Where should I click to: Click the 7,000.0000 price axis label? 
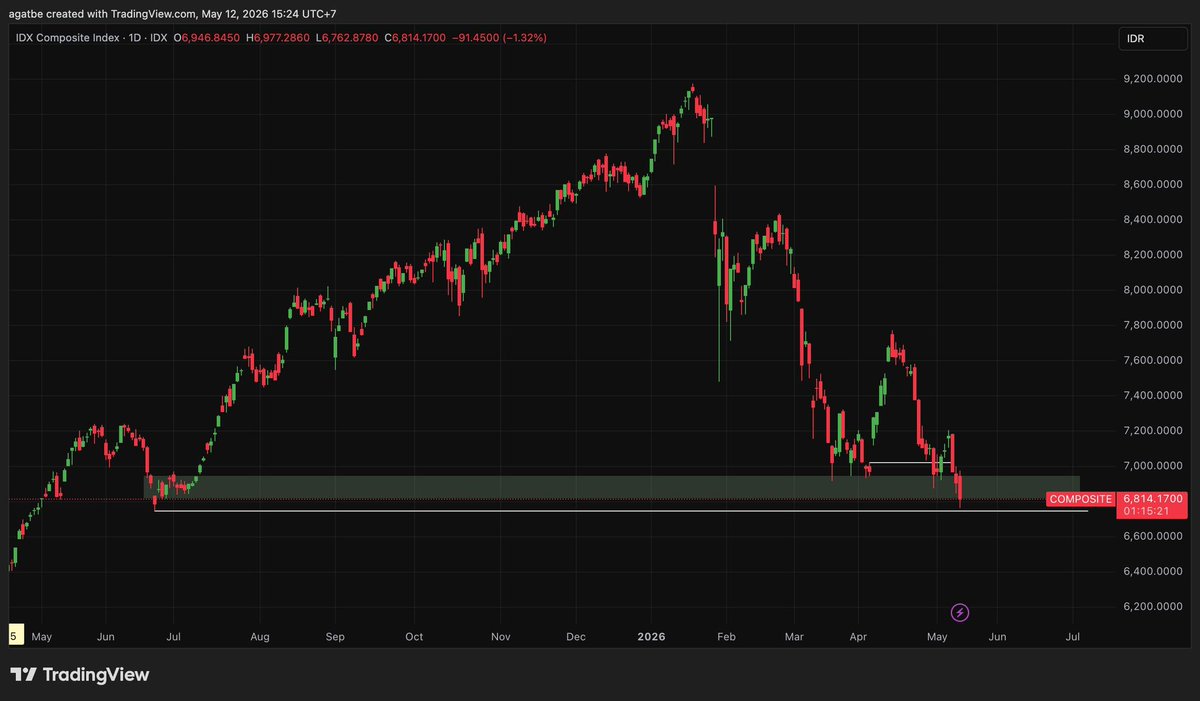point(1153,466)
